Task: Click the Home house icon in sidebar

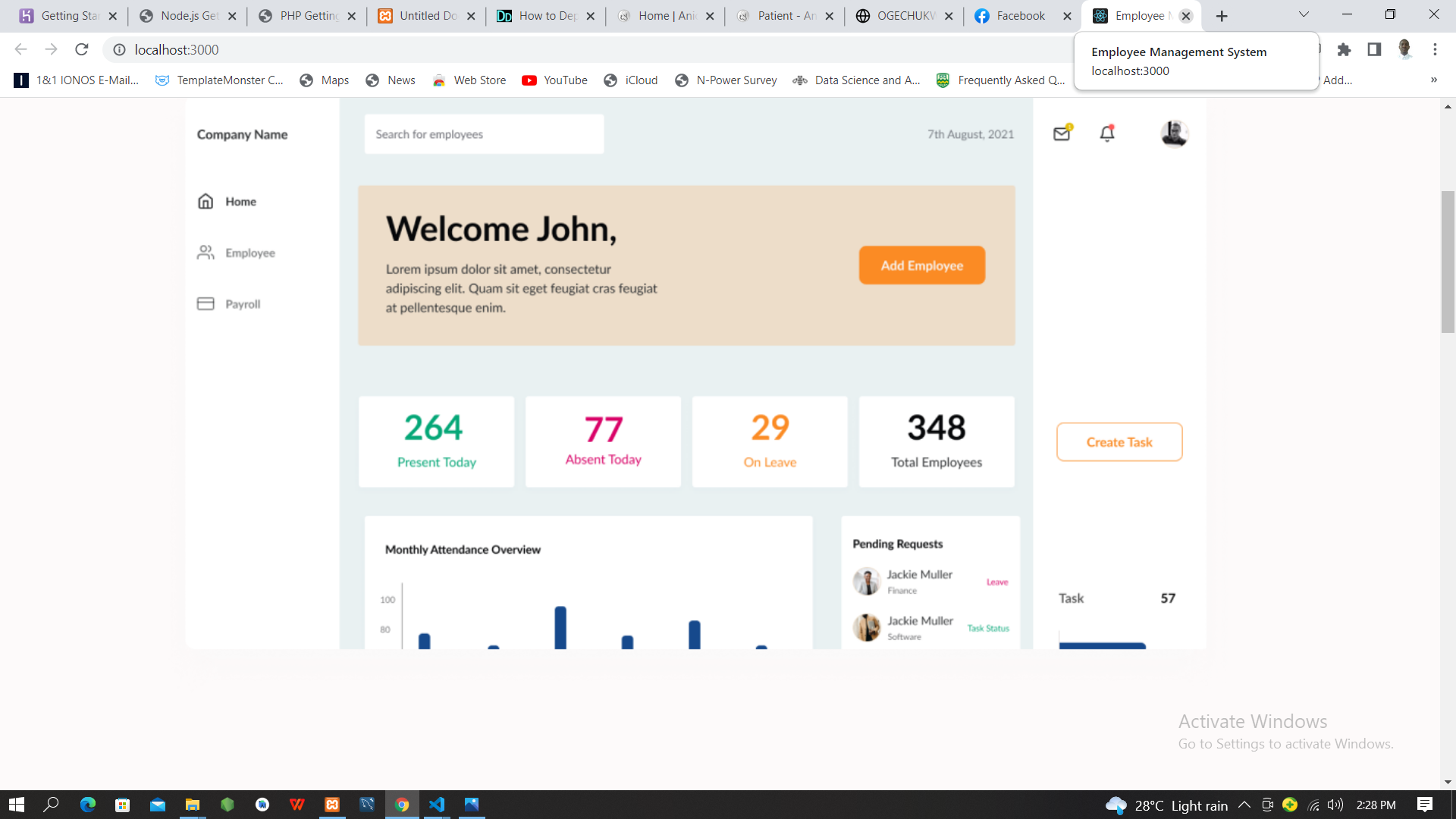Action: [206, 201]
